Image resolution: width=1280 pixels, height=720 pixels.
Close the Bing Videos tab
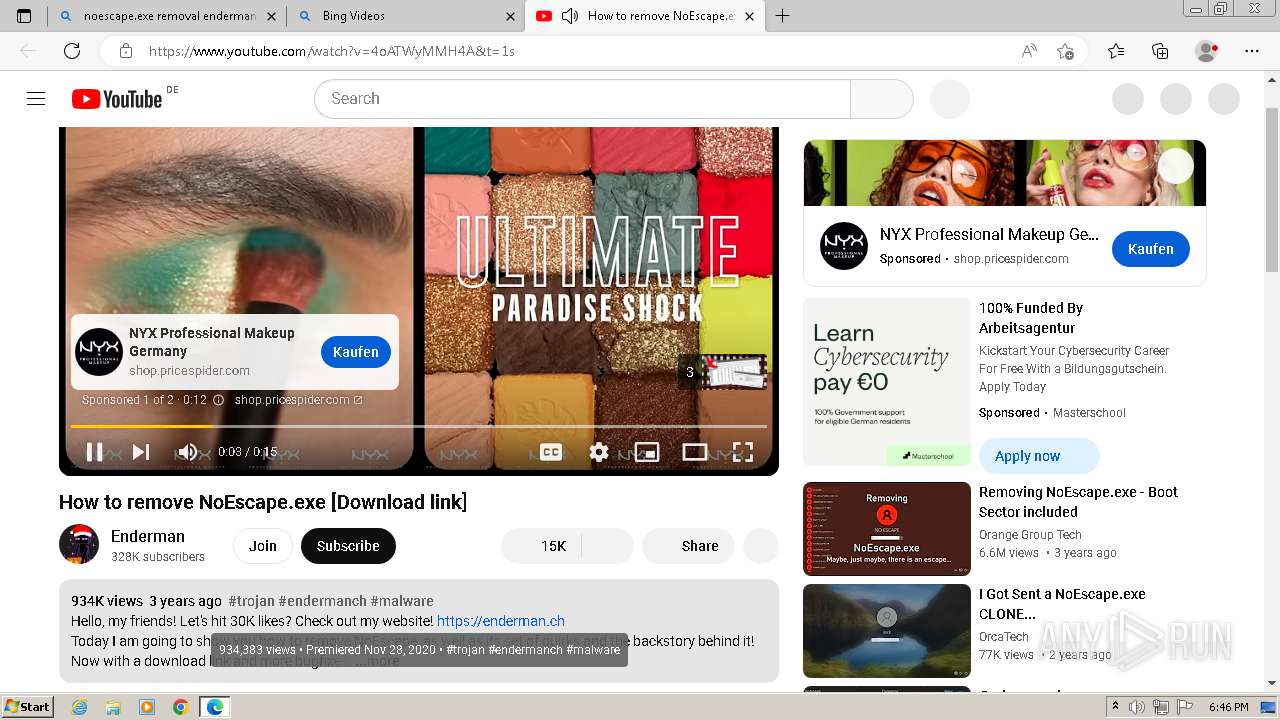(x=511, y=16)
